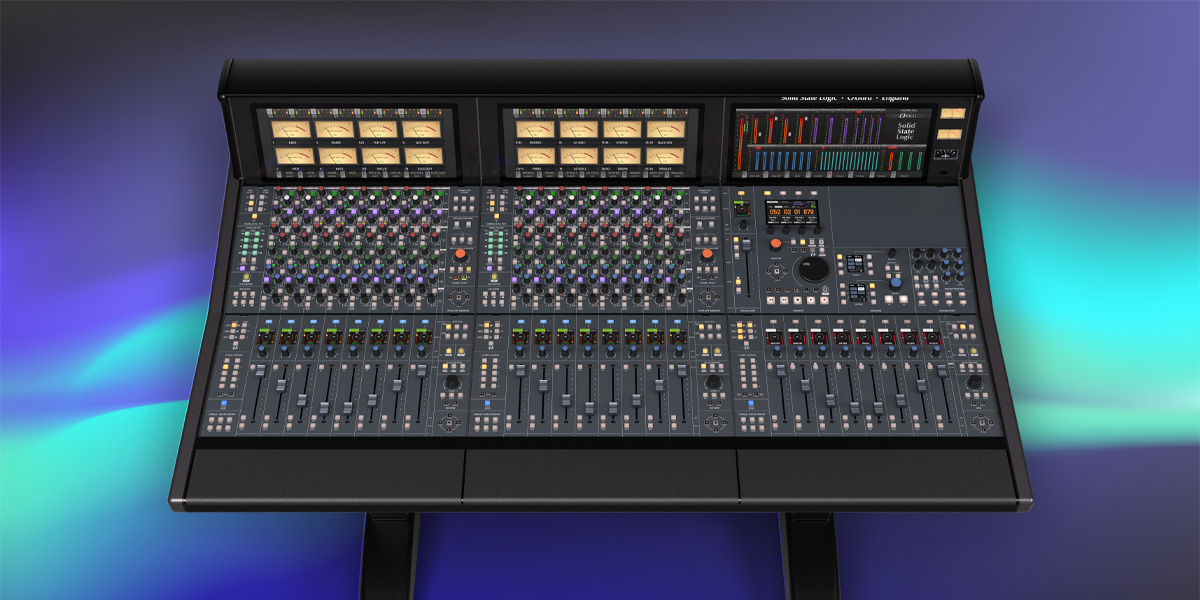The image size is (1200, 600).
Task: Toggle the blue button in left fader bay
Action: pyautogui.click(x=225, y=405)
